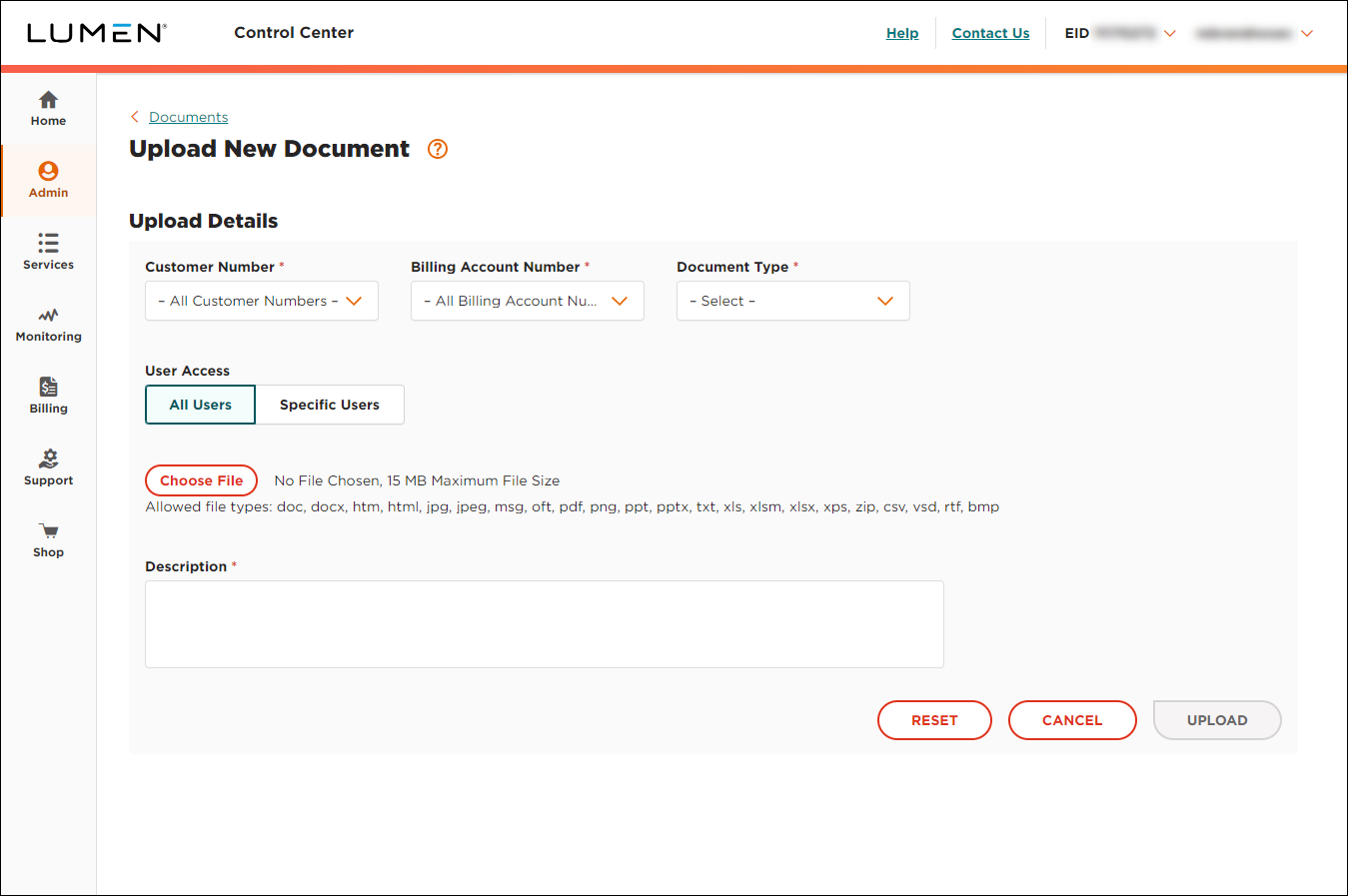Click the Choose File button
This screenshot has height=896, width=1348.
tap(202, 480)
